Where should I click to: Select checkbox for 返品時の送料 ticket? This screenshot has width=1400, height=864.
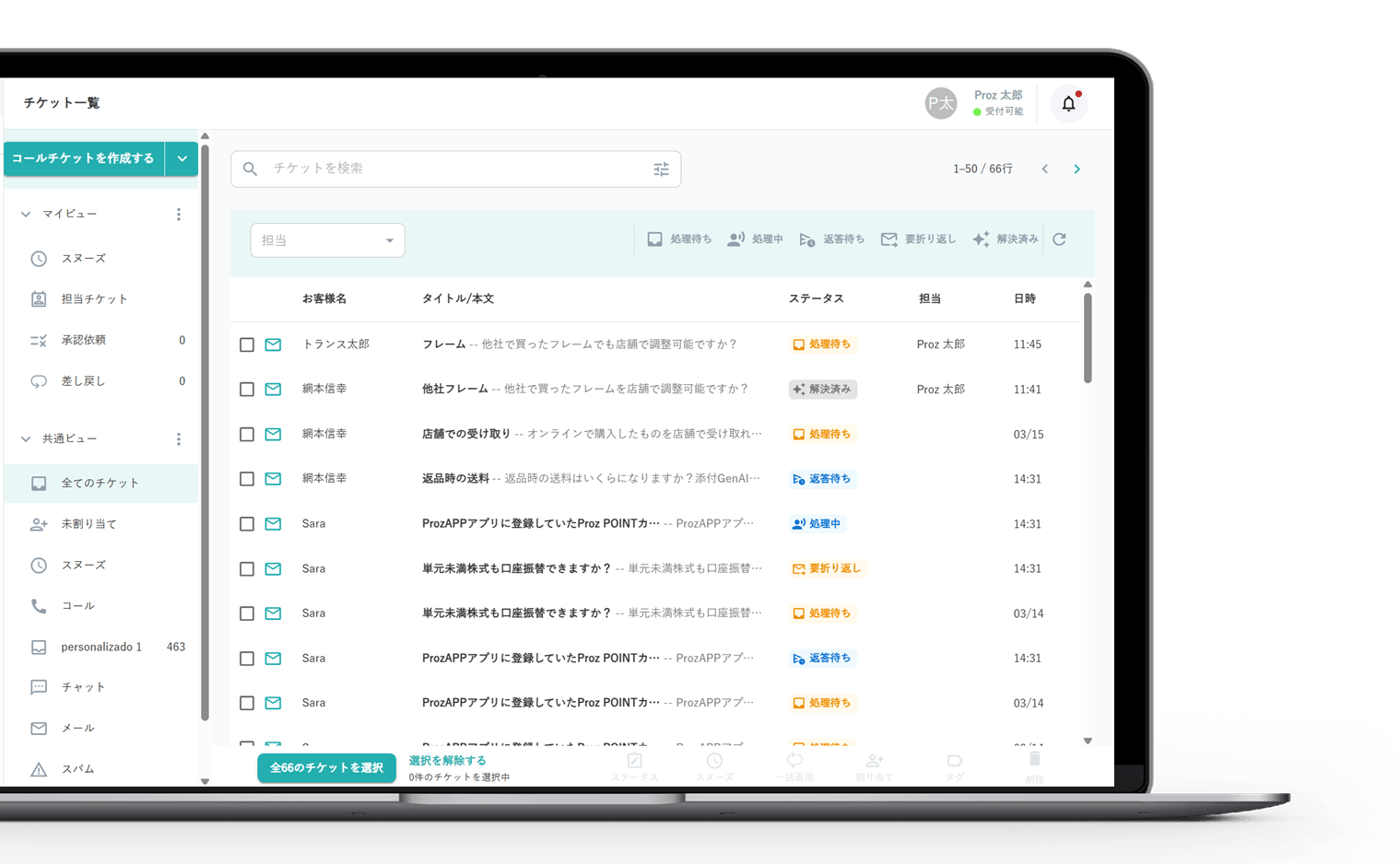pyautogui.click(x=247, y=479)
